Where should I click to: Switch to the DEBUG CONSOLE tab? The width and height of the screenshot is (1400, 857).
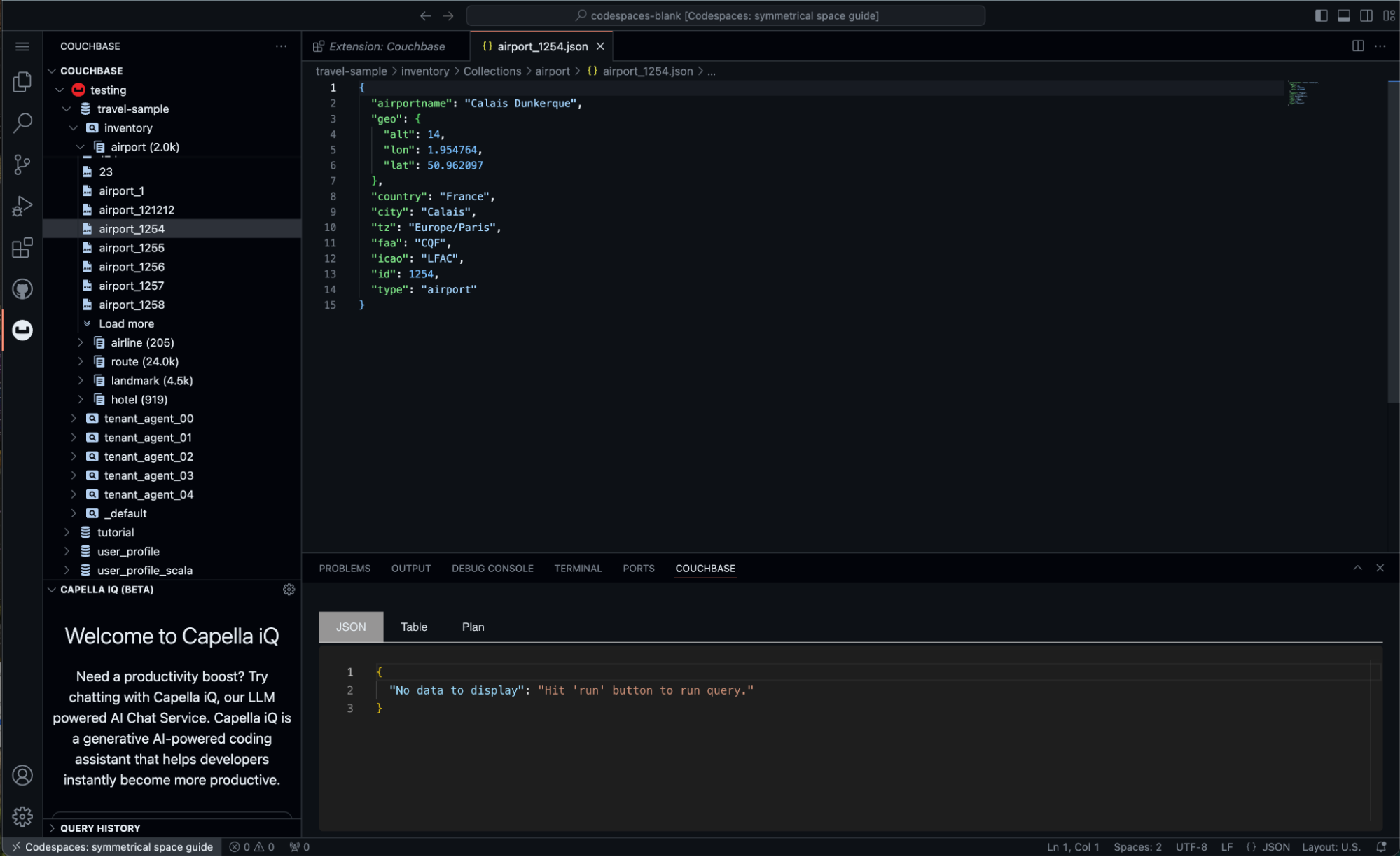pyautogui.click(x=492, y=569)
